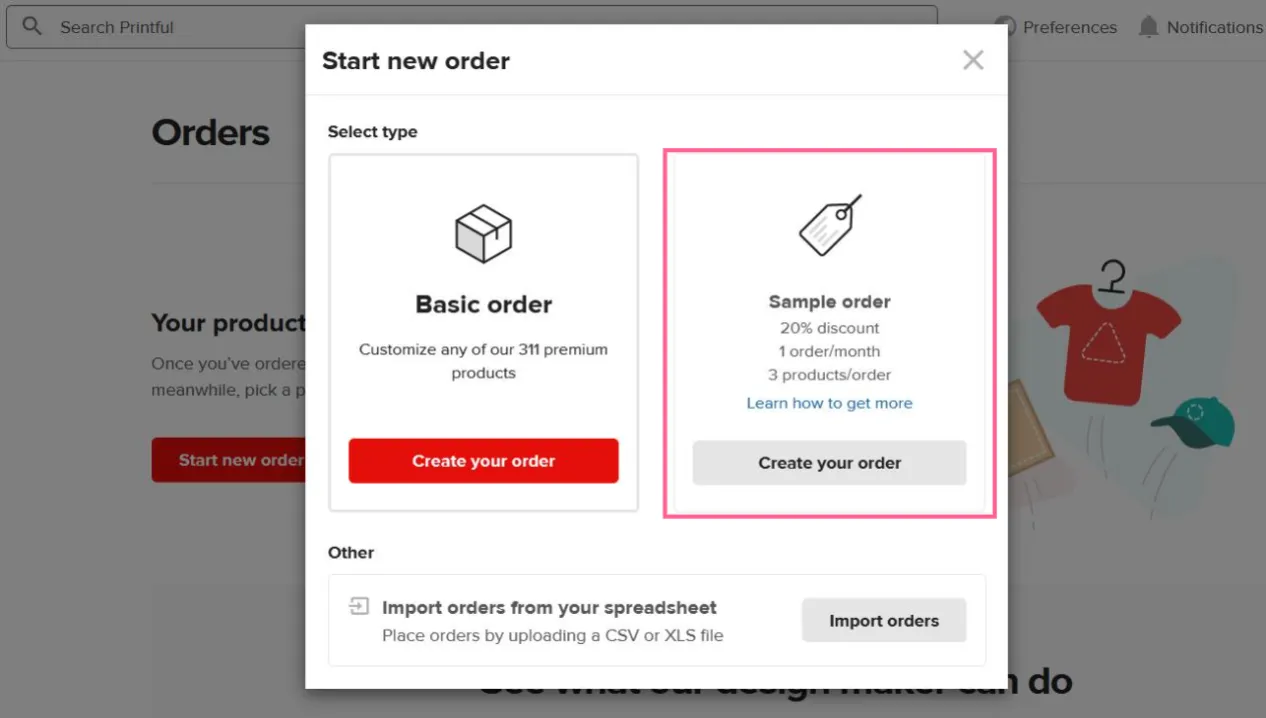1266x718 pixels.
Task: Close the Start new order dialog
Action: coord(973,60)
